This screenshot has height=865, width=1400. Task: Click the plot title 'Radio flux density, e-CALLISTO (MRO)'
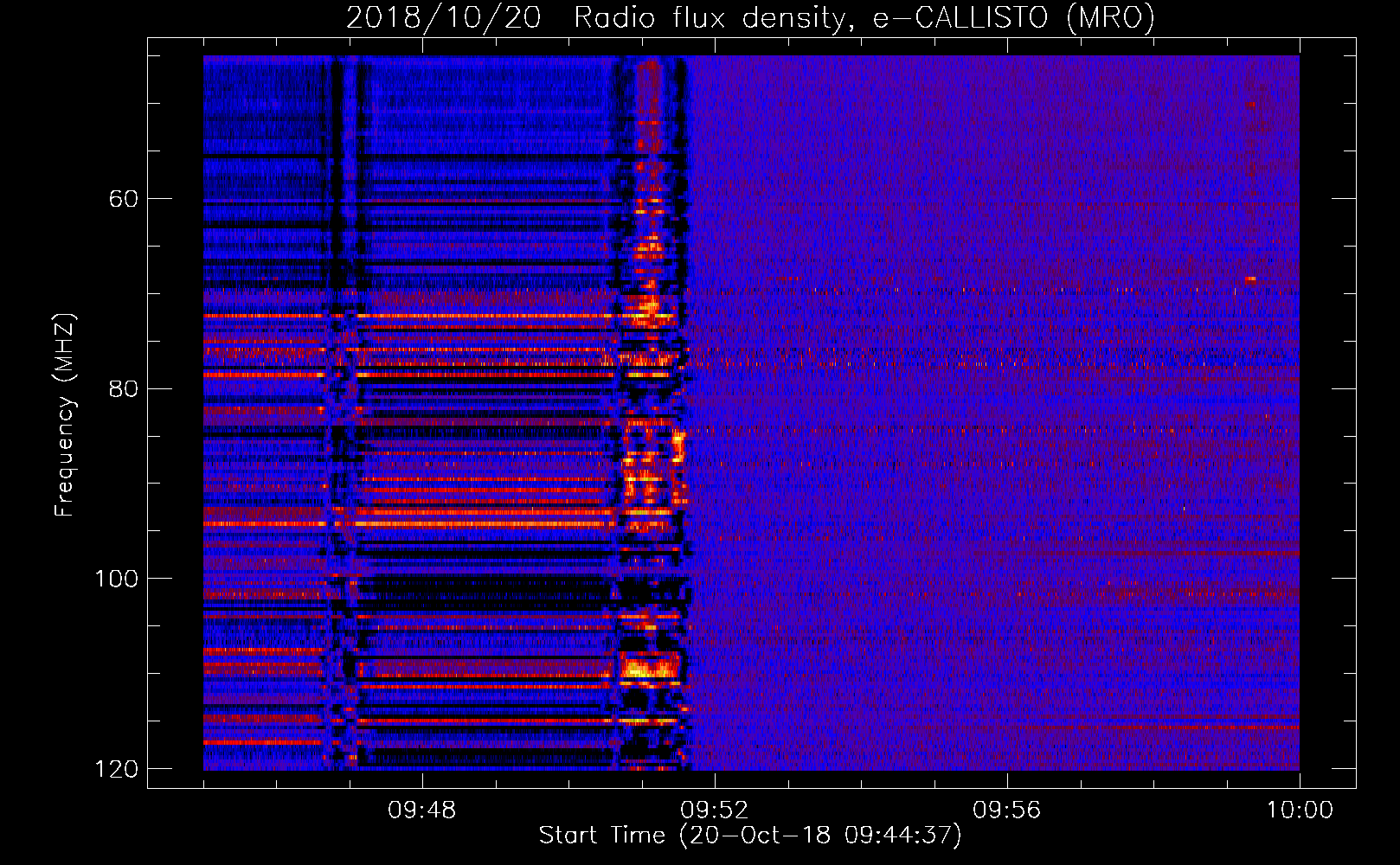pos(864,17)
